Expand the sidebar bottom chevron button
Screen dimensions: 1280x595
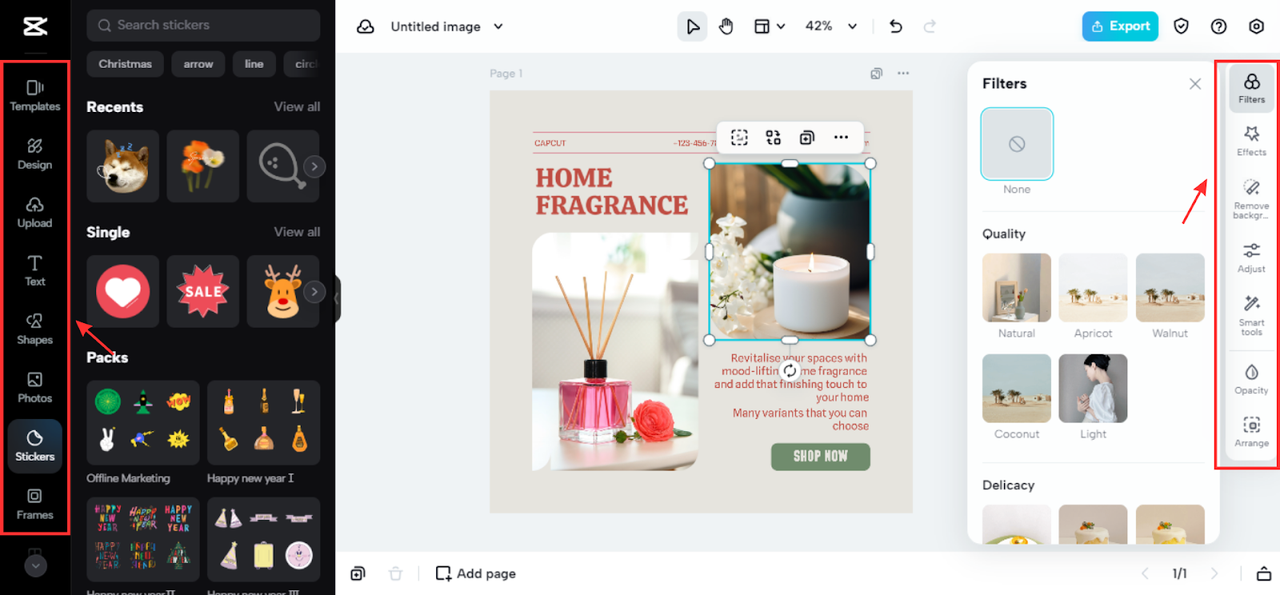[x=35, y=565]
